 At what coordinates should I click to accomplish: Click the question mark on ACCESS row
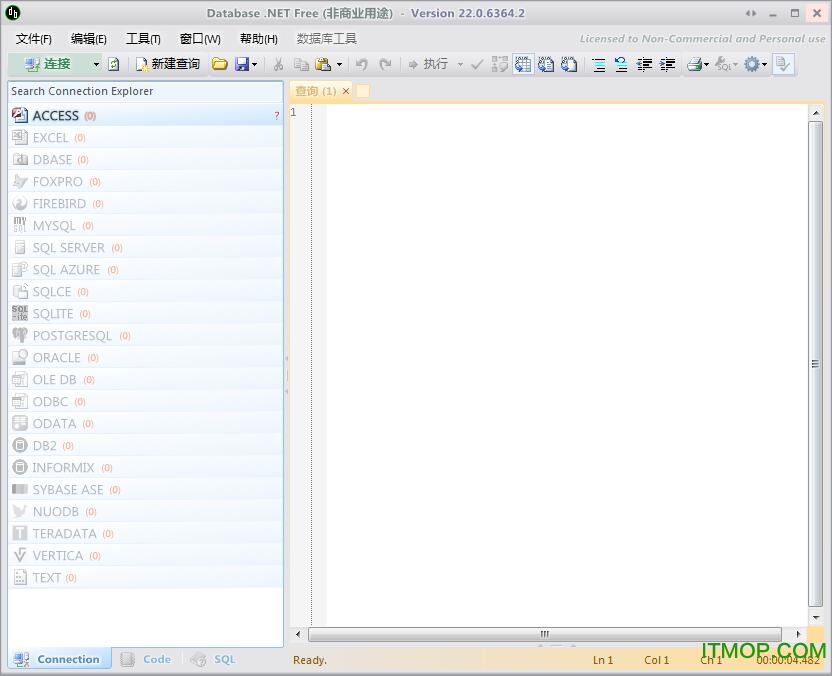[x=276, y=116]
